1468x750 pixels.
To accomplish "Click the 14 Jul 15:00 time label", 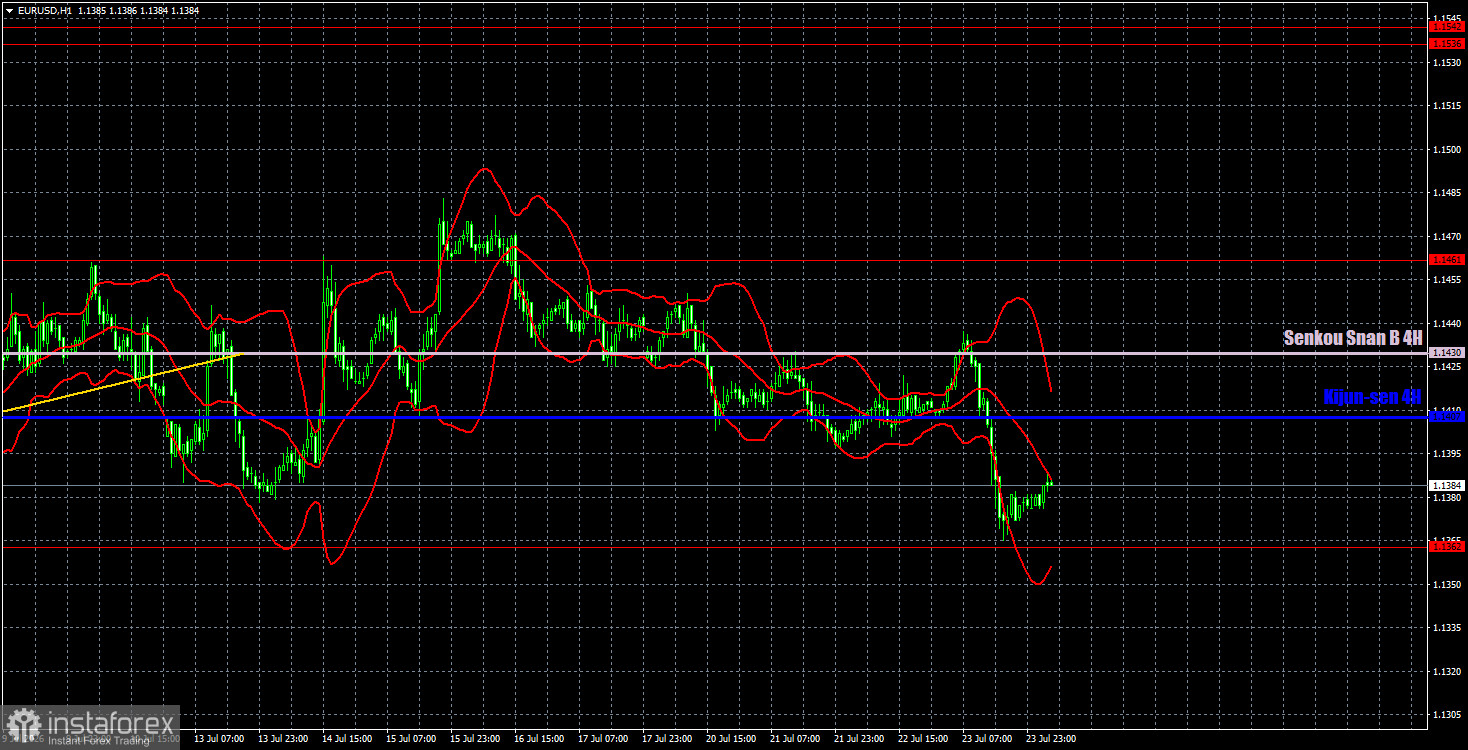I will 347,739.
